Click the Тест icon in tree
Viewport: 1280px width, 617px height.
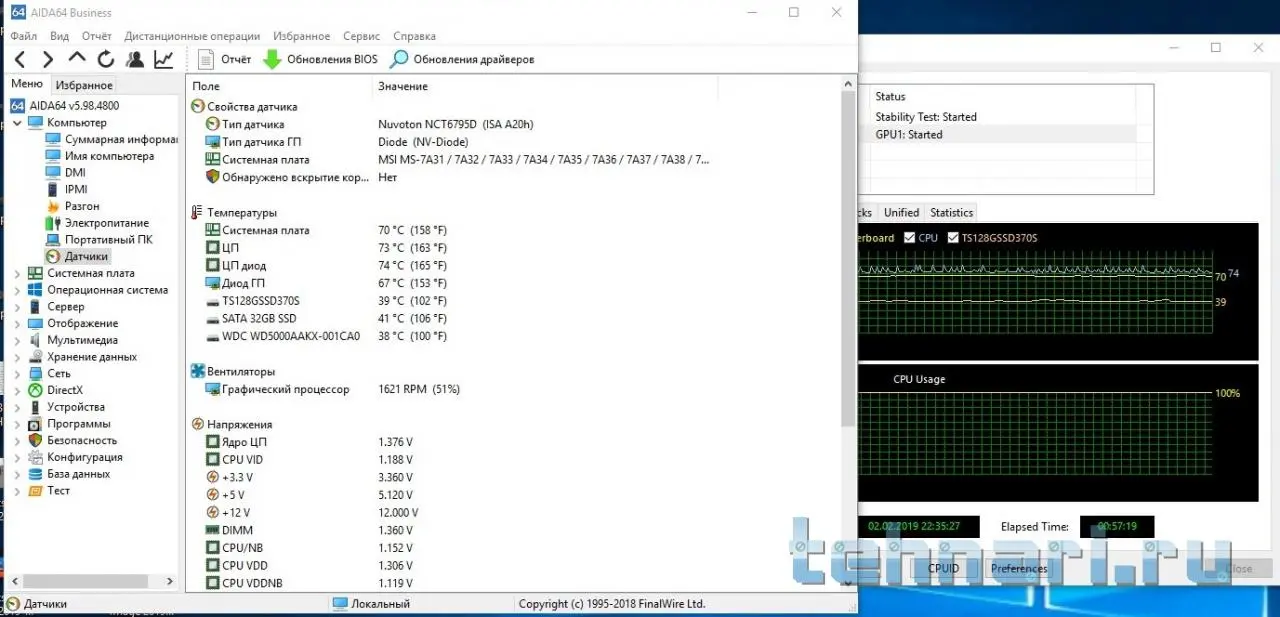[x=35, y=491]
